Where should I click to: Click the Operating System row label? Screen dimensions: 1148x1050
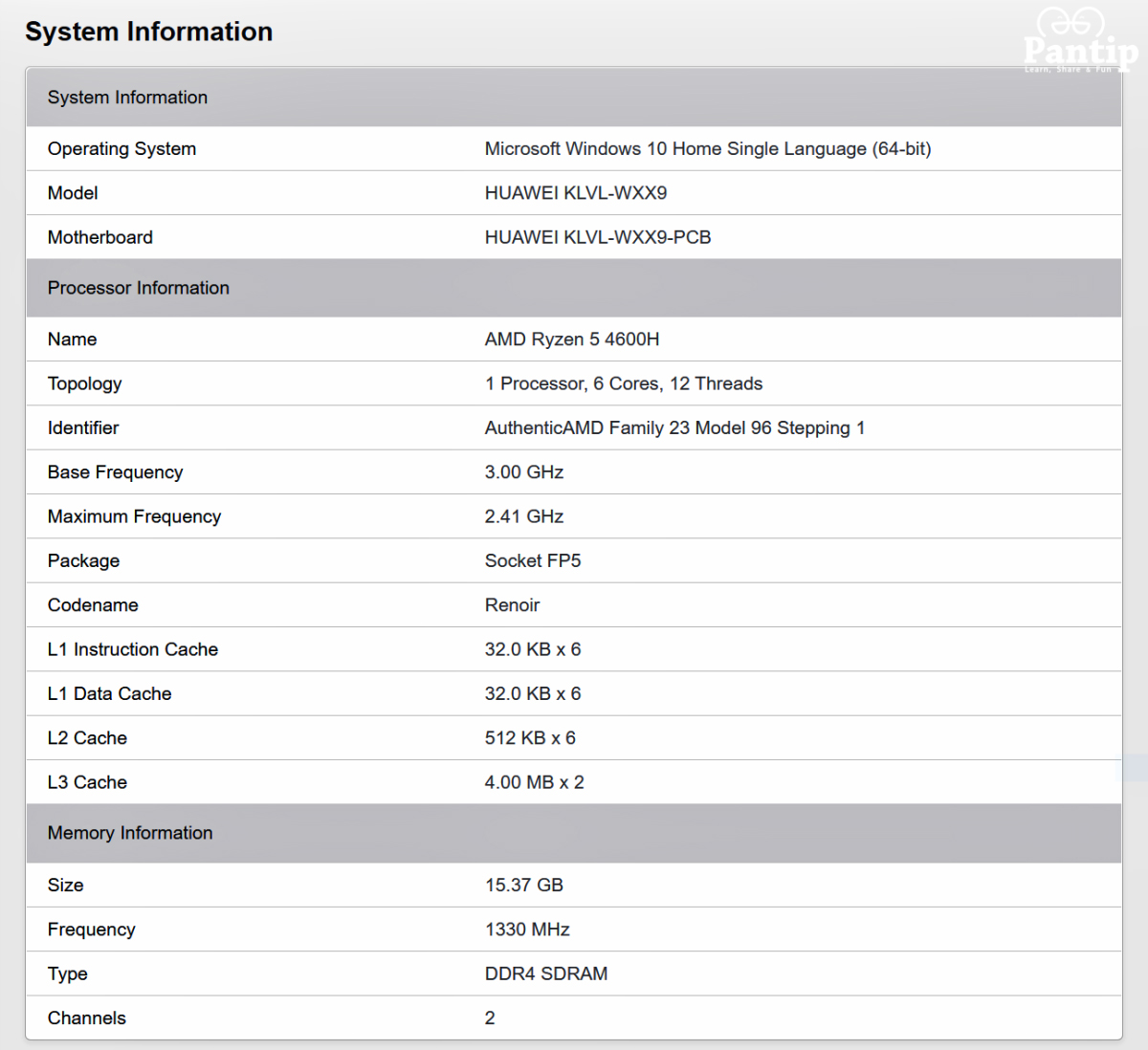121,149
